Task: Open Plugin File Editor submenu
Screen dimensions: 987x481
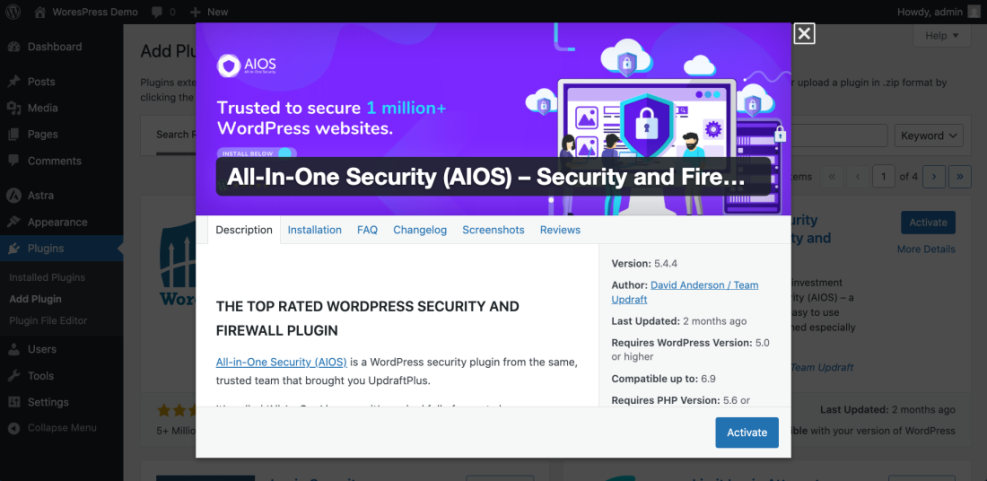Action: point(48,320)
